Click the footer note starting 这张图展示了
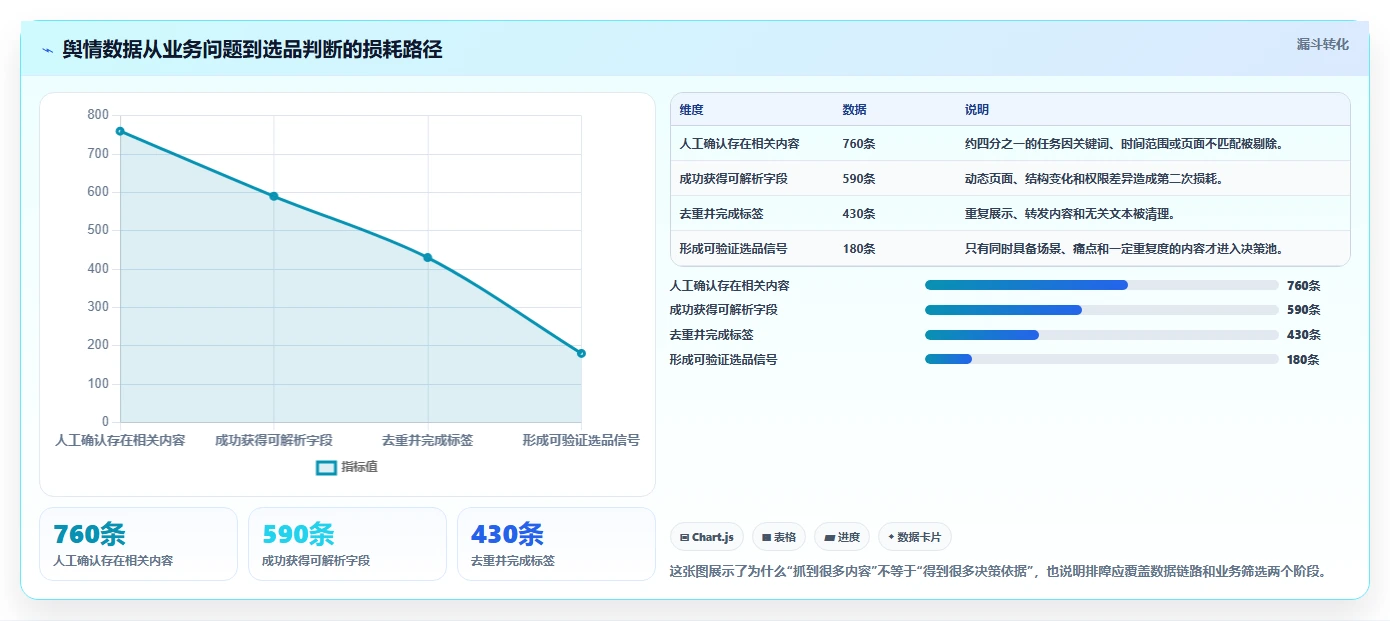 (998, 572)
